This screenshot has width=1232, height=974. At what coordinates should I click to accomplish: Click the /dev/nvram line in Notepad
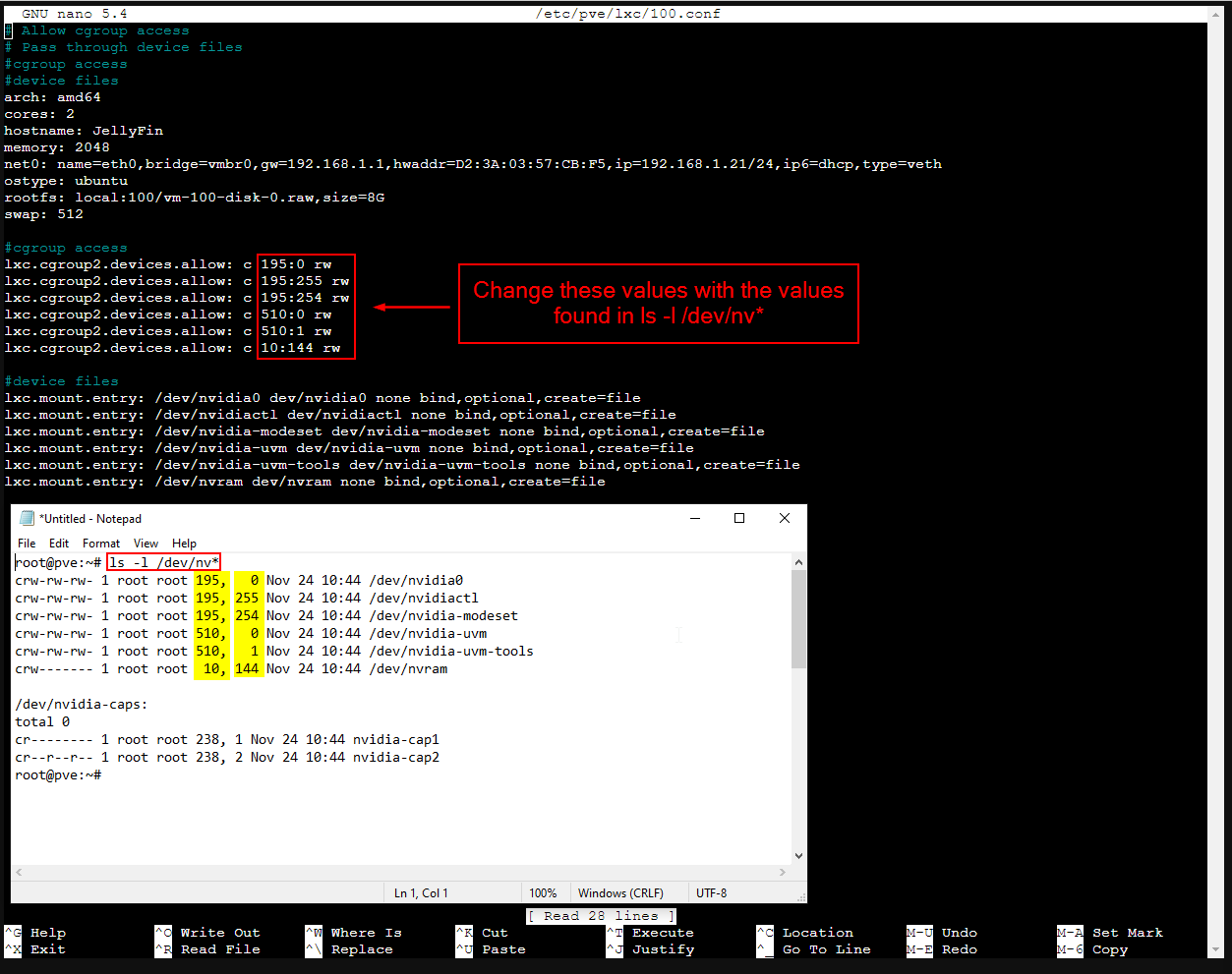(x=231, y=668)
